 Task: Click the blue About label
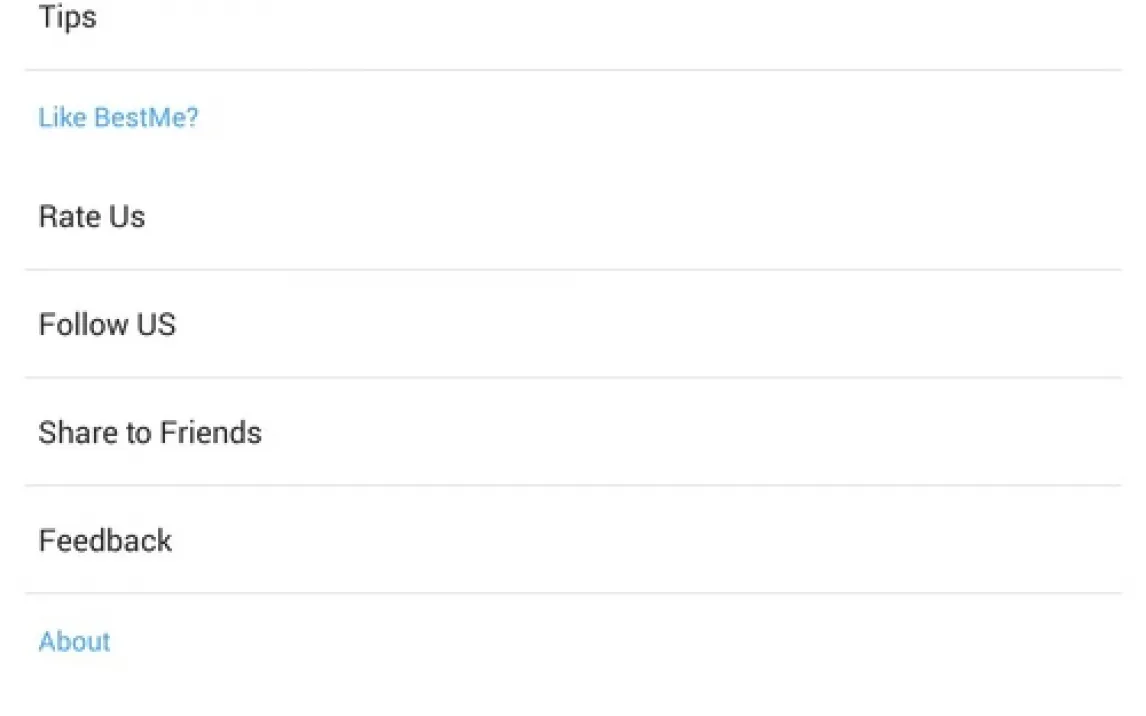[x=74, y=642]
